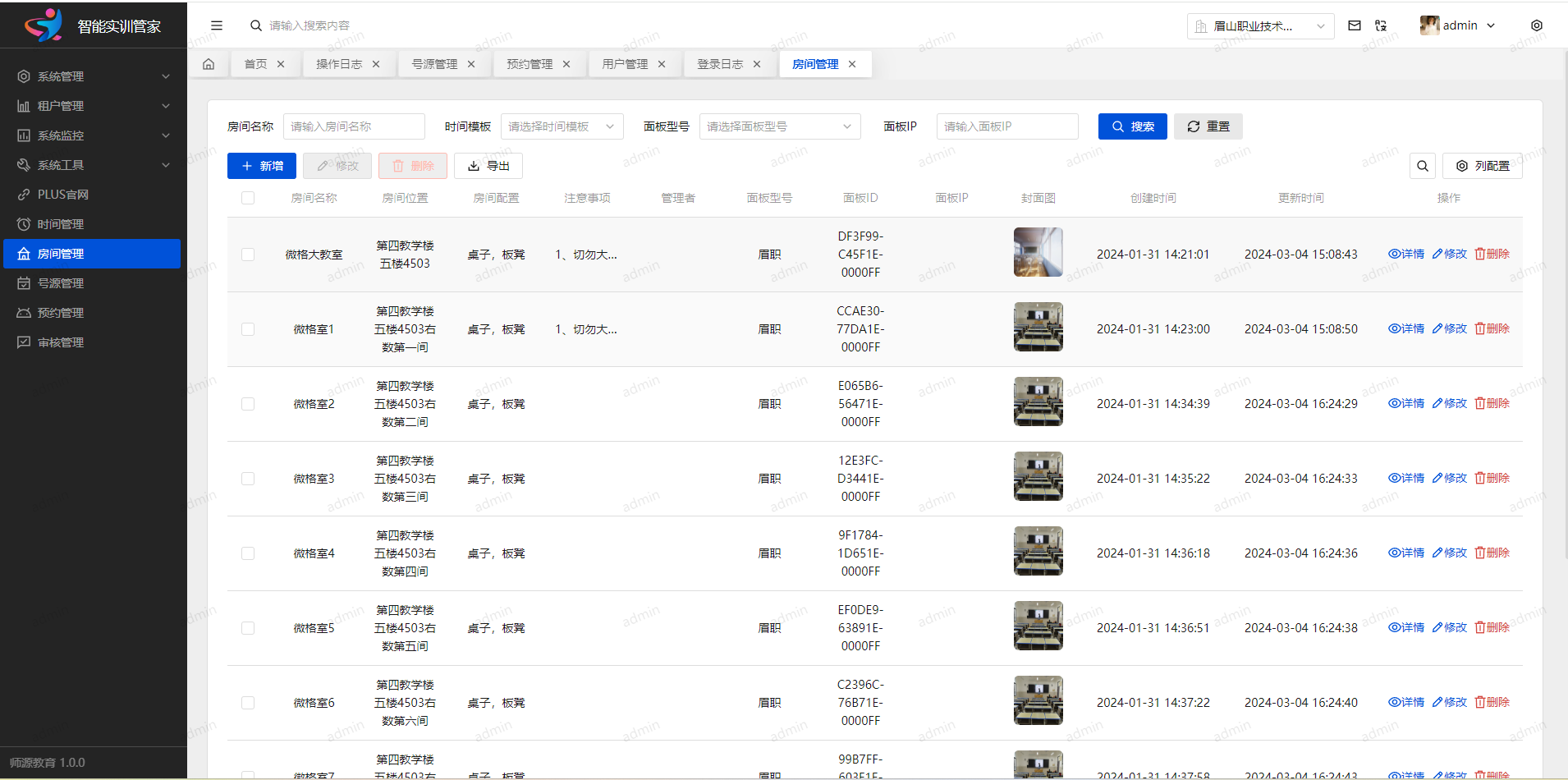
Task: Click the admin avatar image
Action: coord(1429,25)
